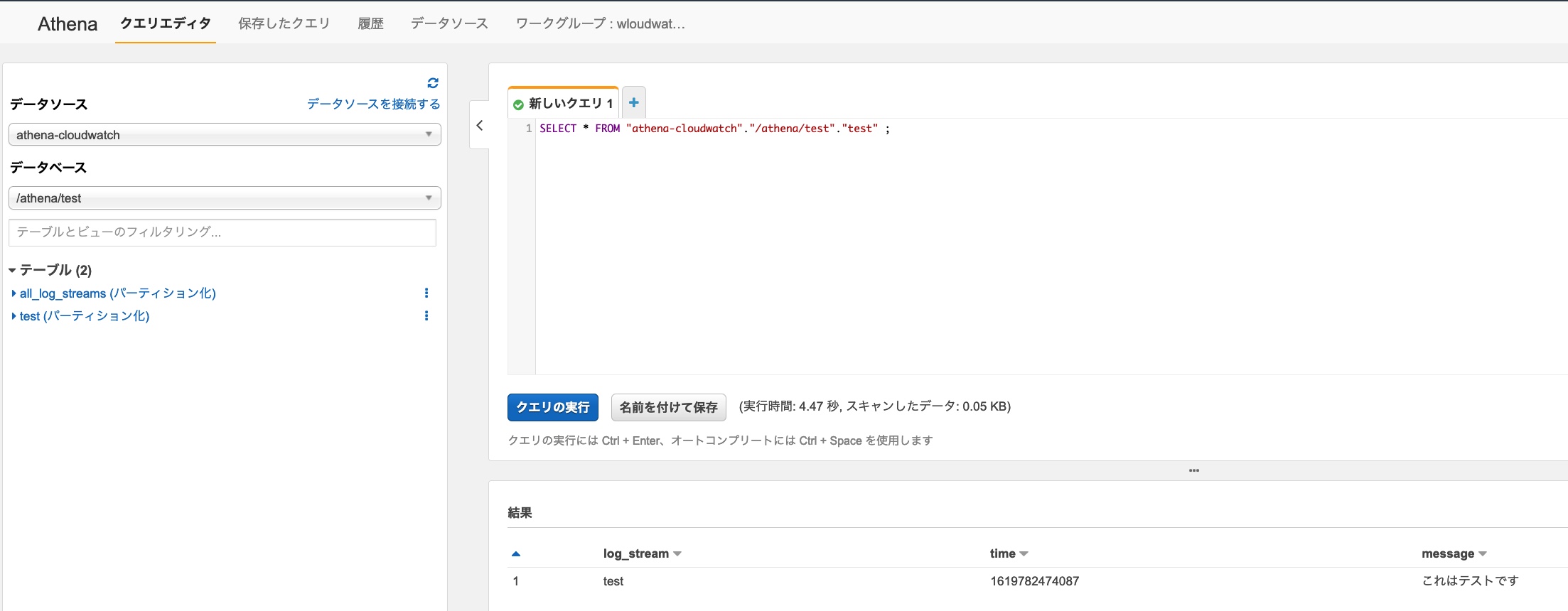The height and width of the screenshot is (611, 1568).
Task: Open the athena-cloudwatch data source dropdown
Action: coord(225,134)
